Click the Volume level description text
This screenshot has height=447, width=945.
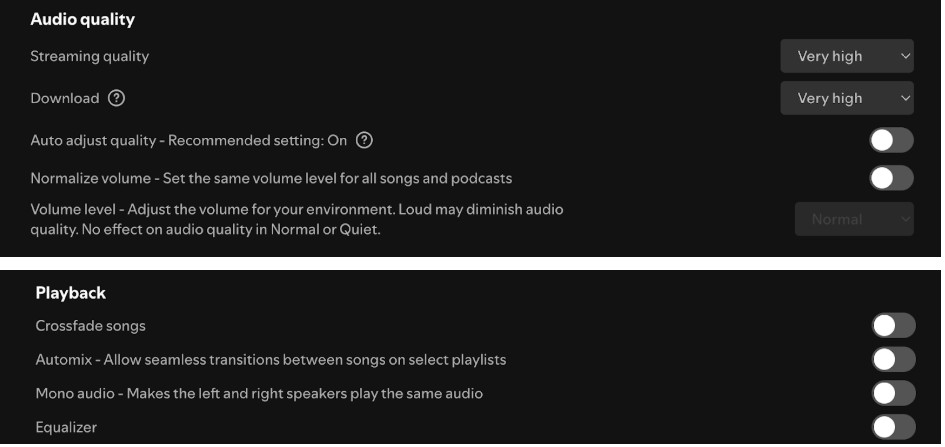pyautogui.click(x=297, y=219)
